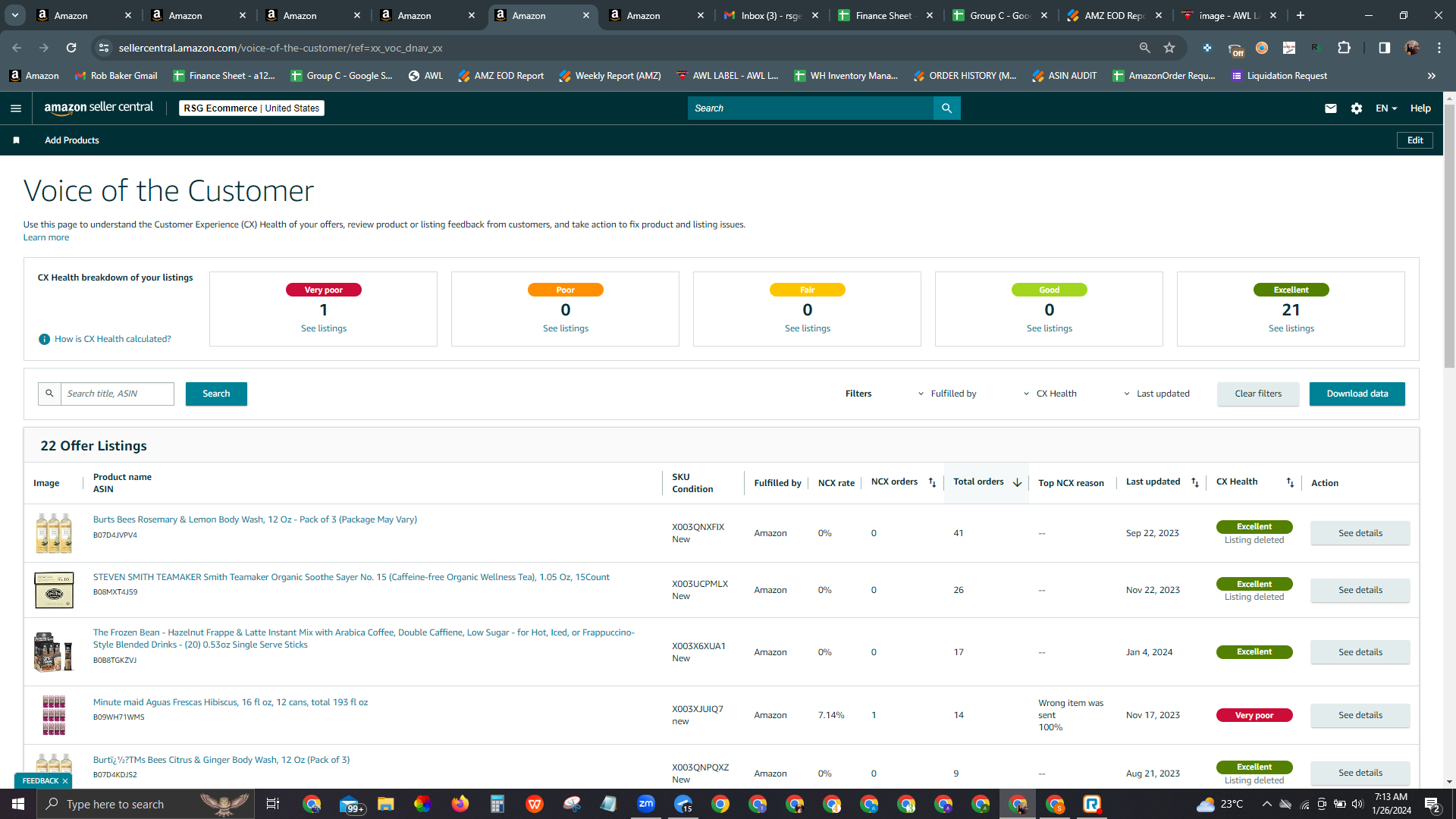This screenshot has width=1456, height=819.
Task: Click the Seller Central top search field
Action: pos(811,108)
